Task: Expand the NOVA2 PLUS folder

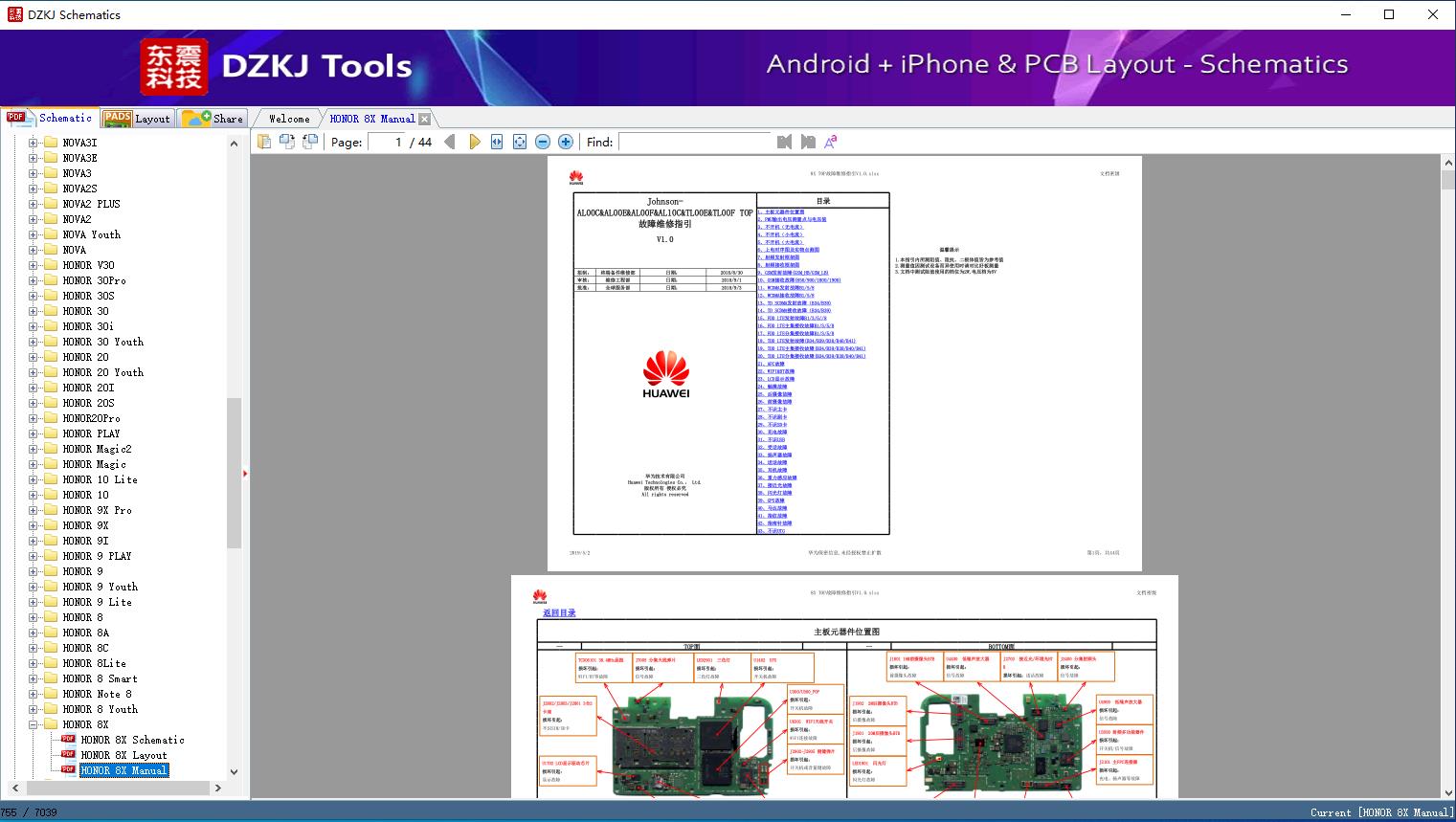Action: pos(34,204)
